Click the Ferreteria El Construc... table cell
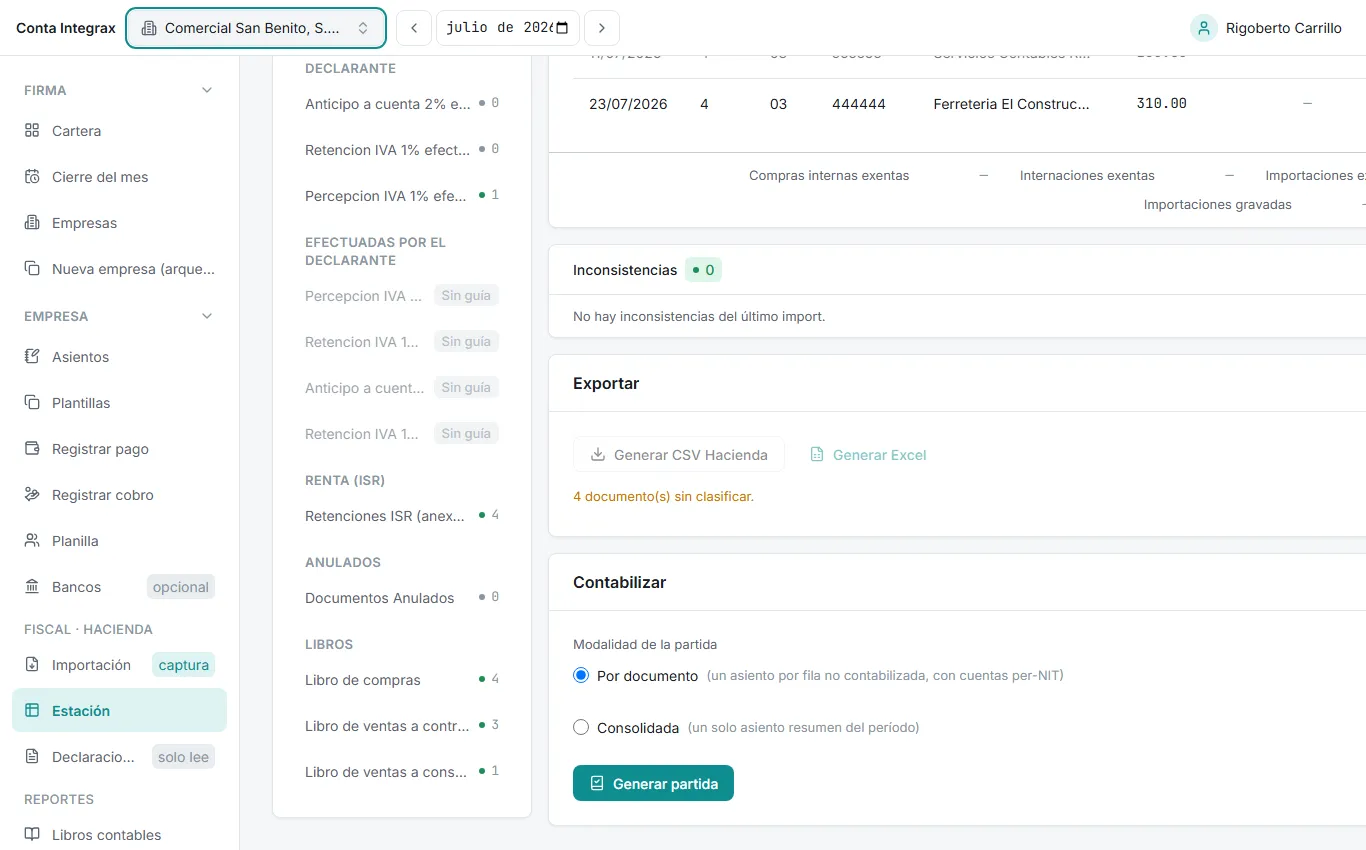1366x850 pixels. [1011, 104]
